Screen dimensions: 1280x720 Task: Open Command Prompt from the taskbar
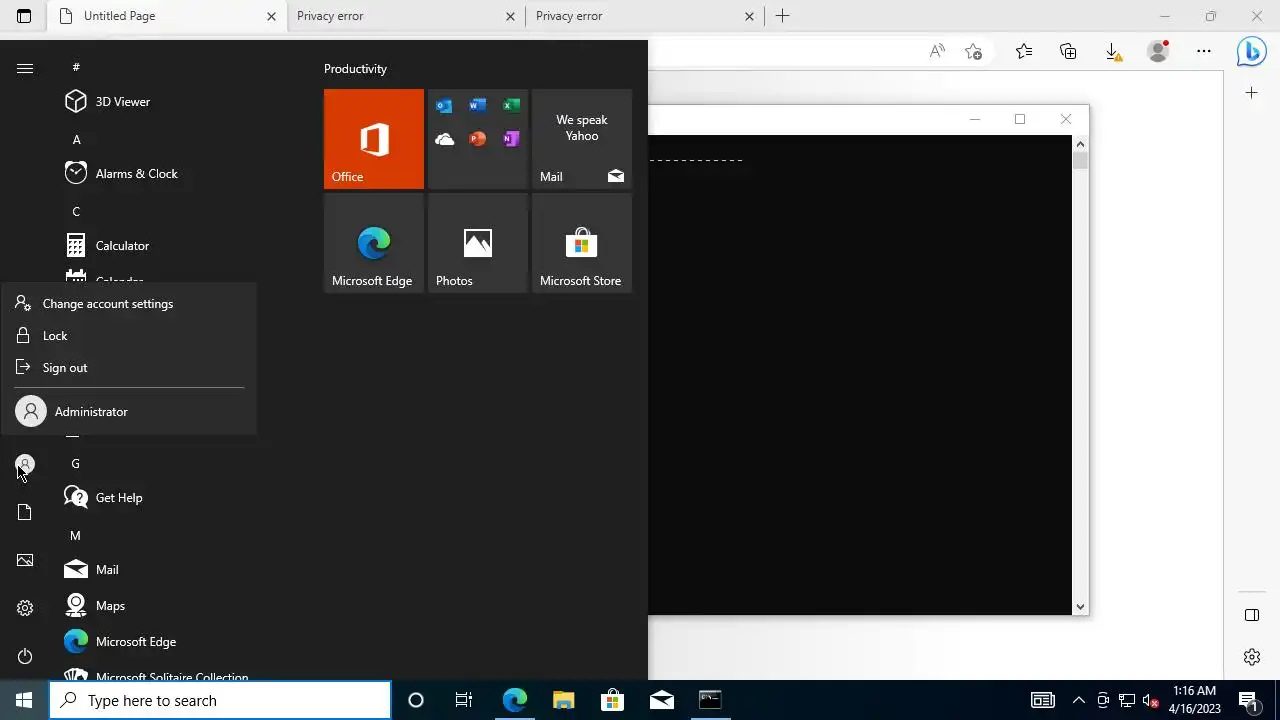coord(710,700)
